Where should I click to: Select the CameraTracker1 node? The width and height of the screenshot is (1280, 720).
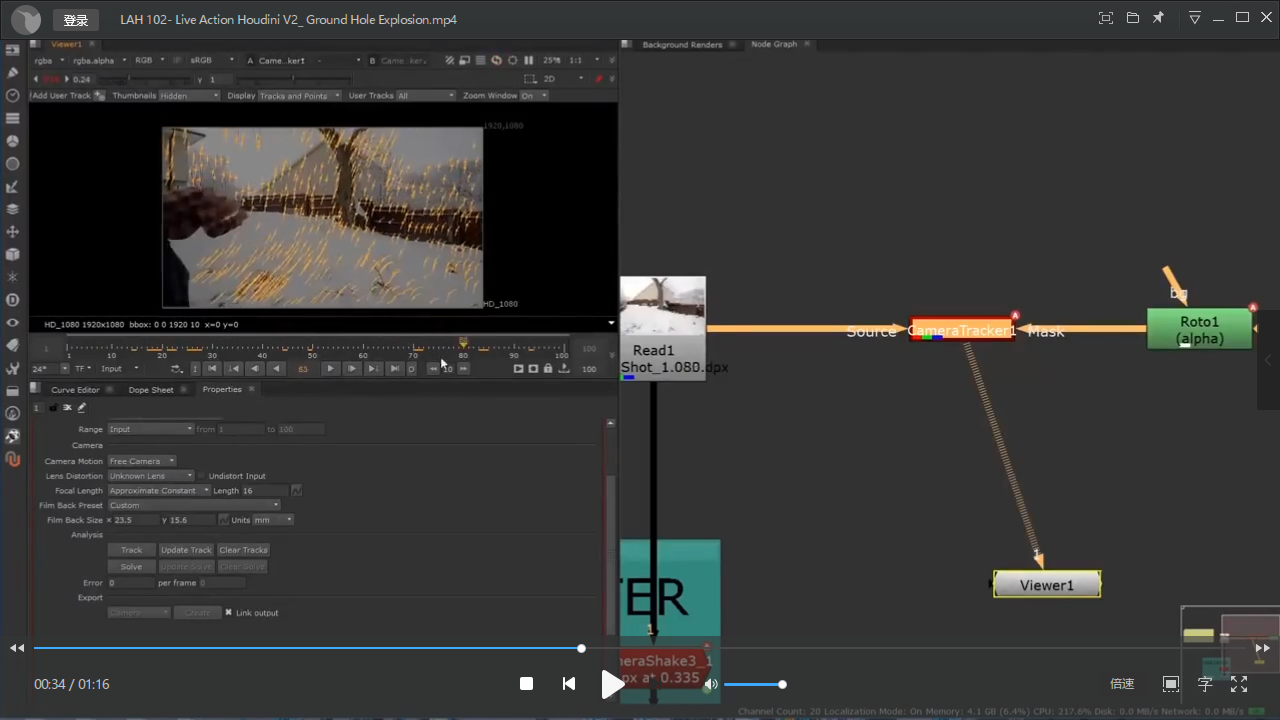962,330
